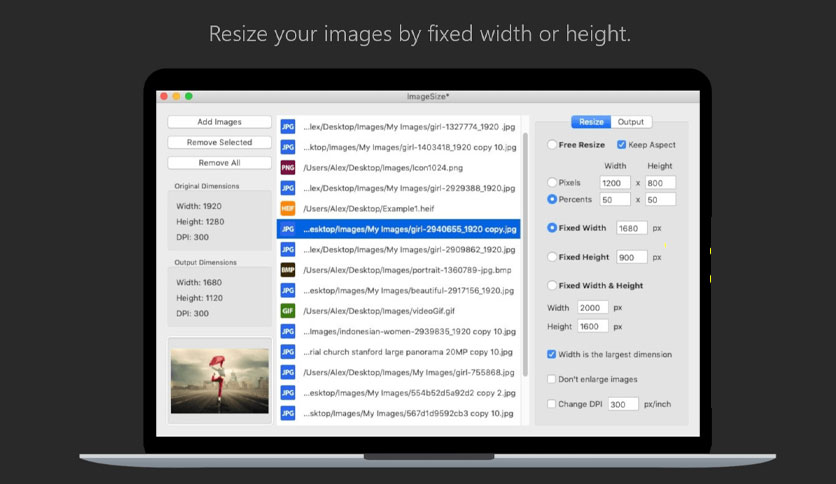This screenshot has height=484, width=836.
Task: Select file girl-2929388_1920.jpg
Action: pos(398,188)
